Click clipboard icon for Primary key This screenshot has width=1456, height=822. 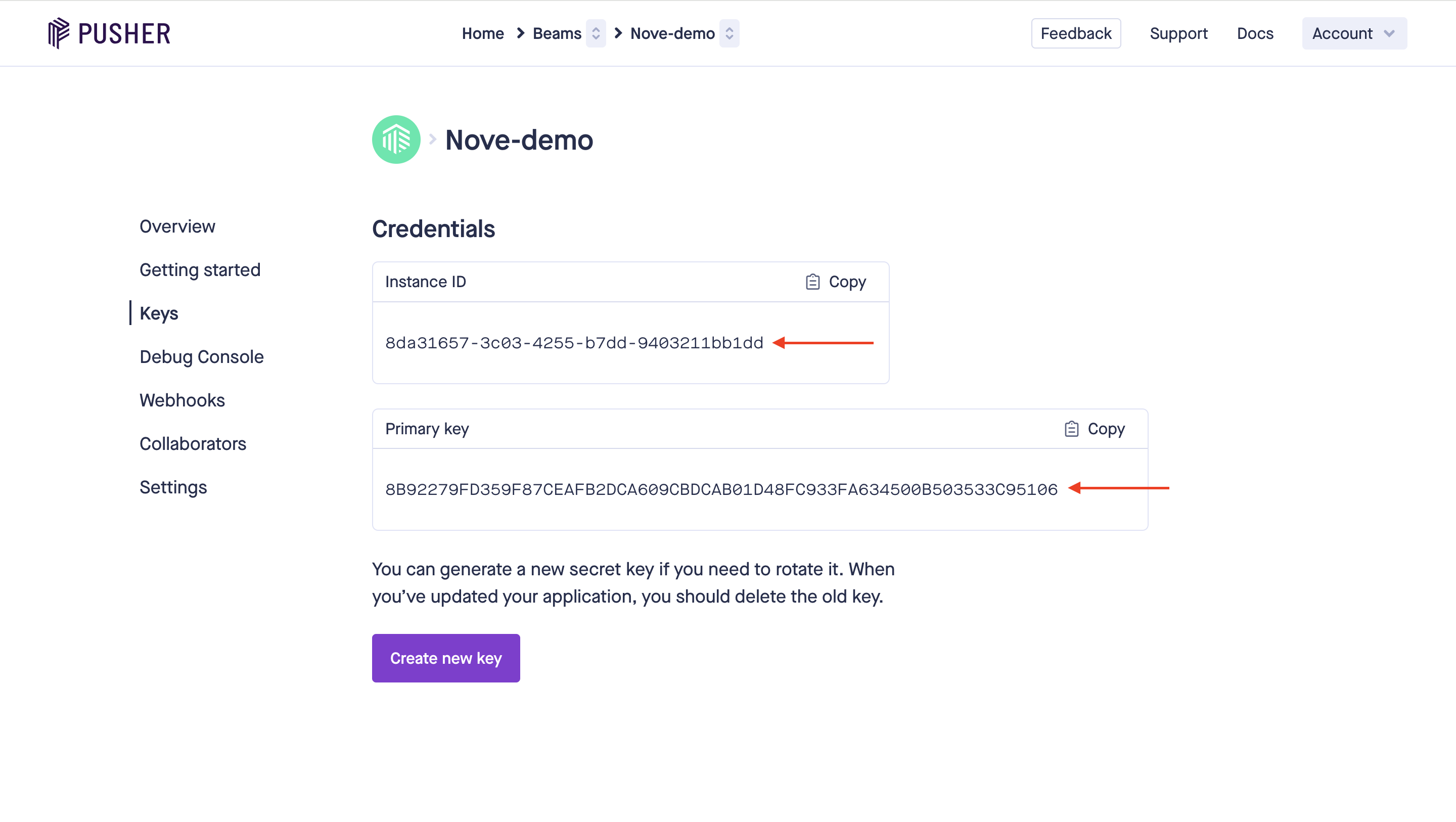1071,429
